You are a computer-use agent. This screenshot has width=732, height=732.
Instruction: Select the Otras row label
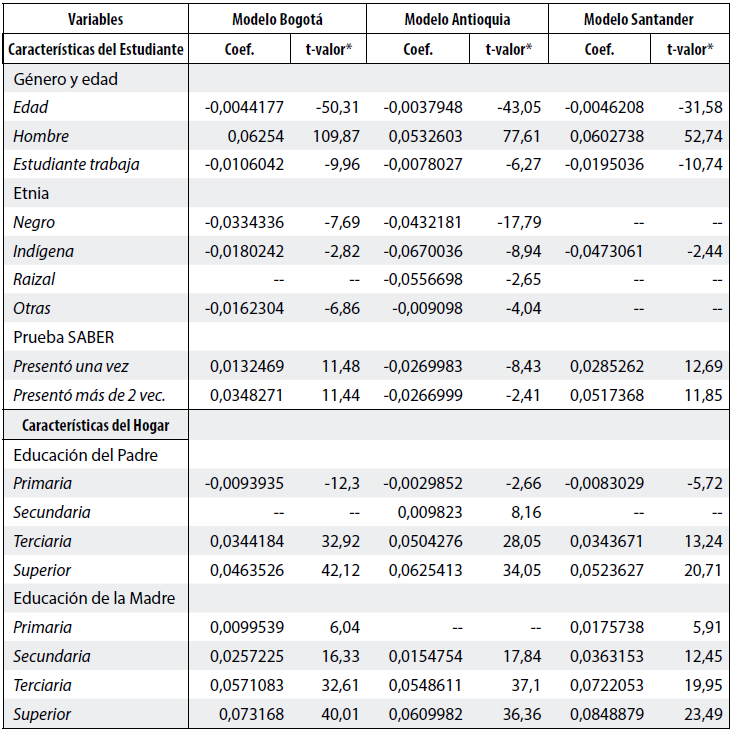[32, 309]
